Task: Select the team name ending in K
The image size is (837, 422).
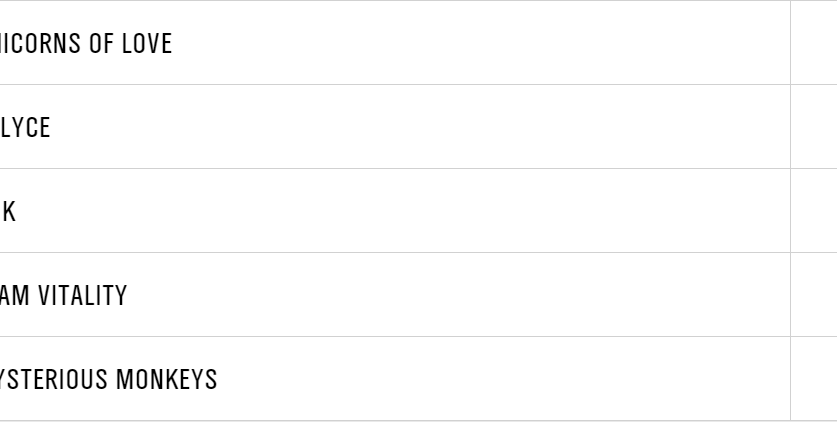Action: pyautogui.click(x=8, y=212)
